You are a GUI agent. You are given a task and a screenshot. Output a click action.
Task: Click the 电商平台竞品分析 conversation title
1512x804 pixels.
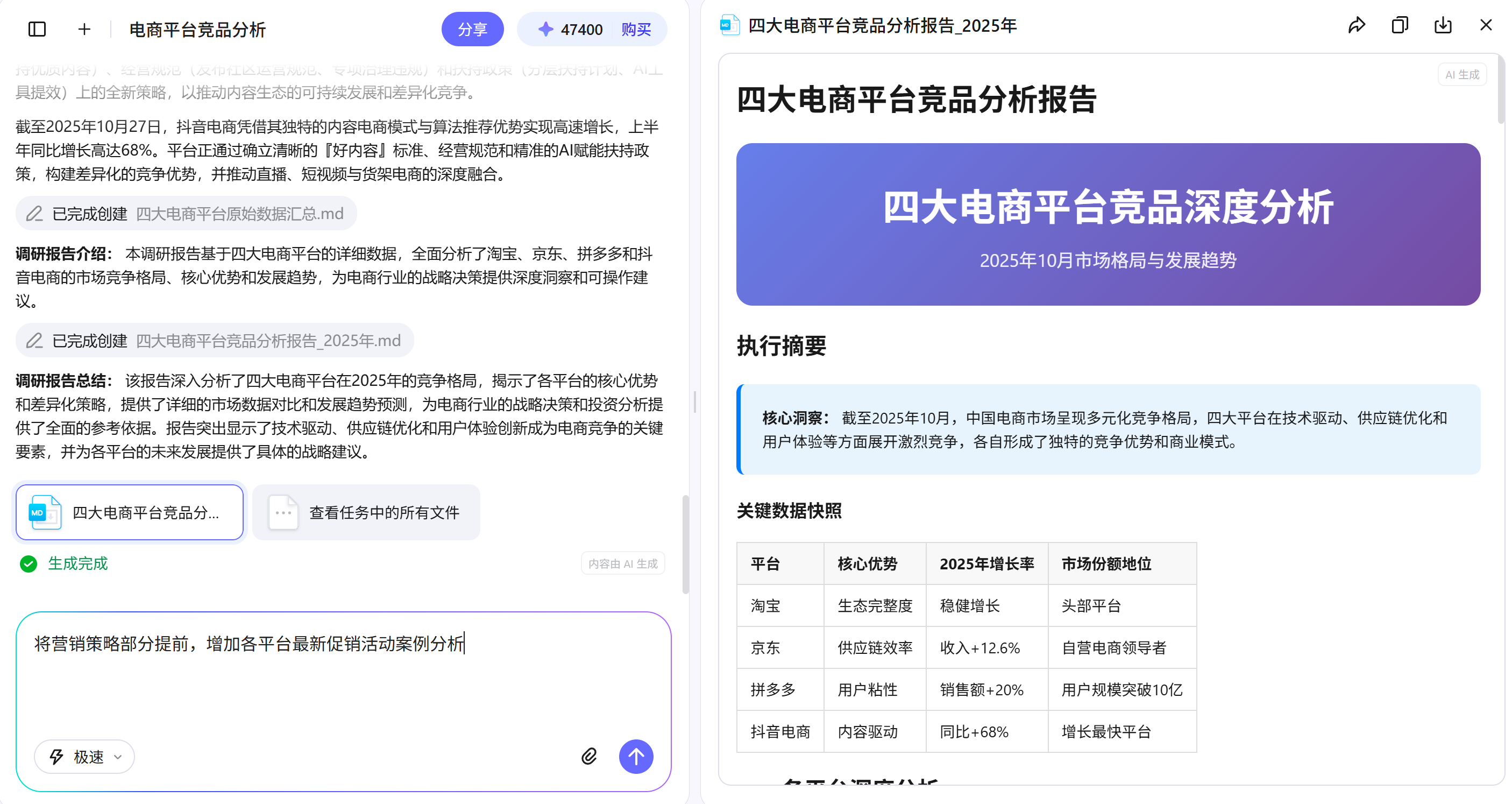coord(197,30)
